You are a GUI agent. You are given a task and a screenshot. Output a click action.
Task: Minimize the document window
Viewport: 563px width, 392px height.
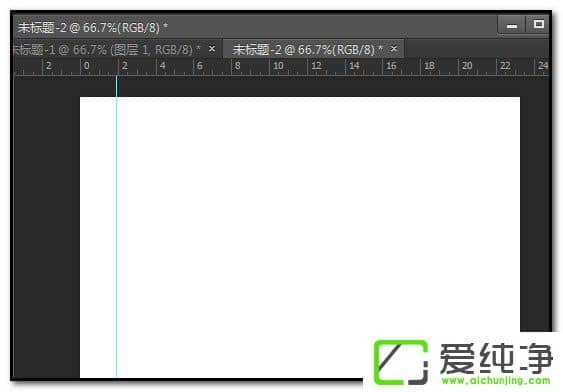[x=512, y=25]
